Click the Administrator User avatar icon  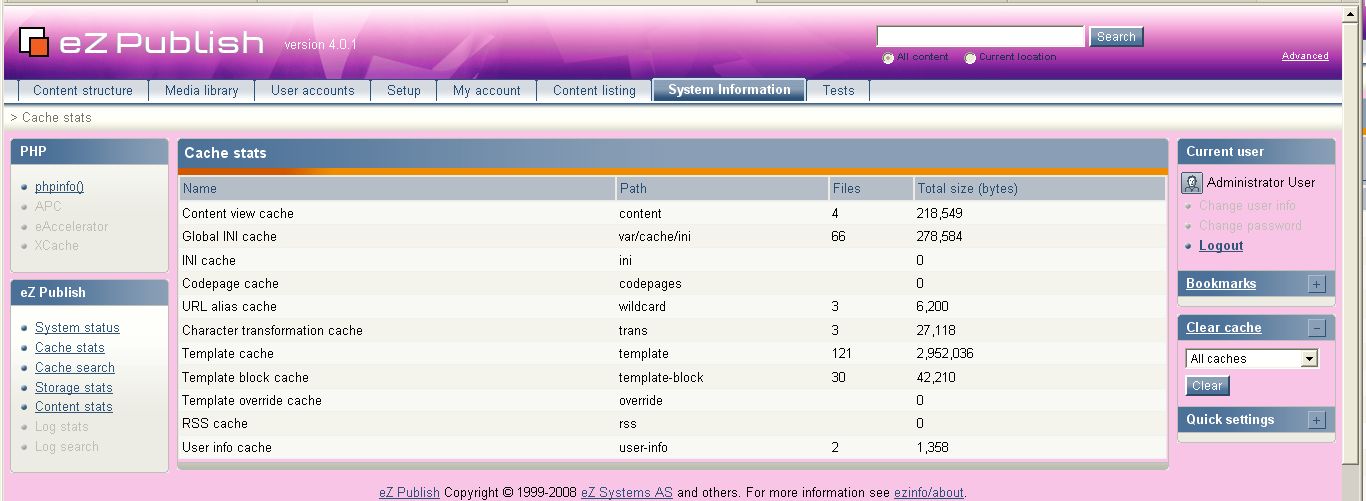click(1192, 183)
